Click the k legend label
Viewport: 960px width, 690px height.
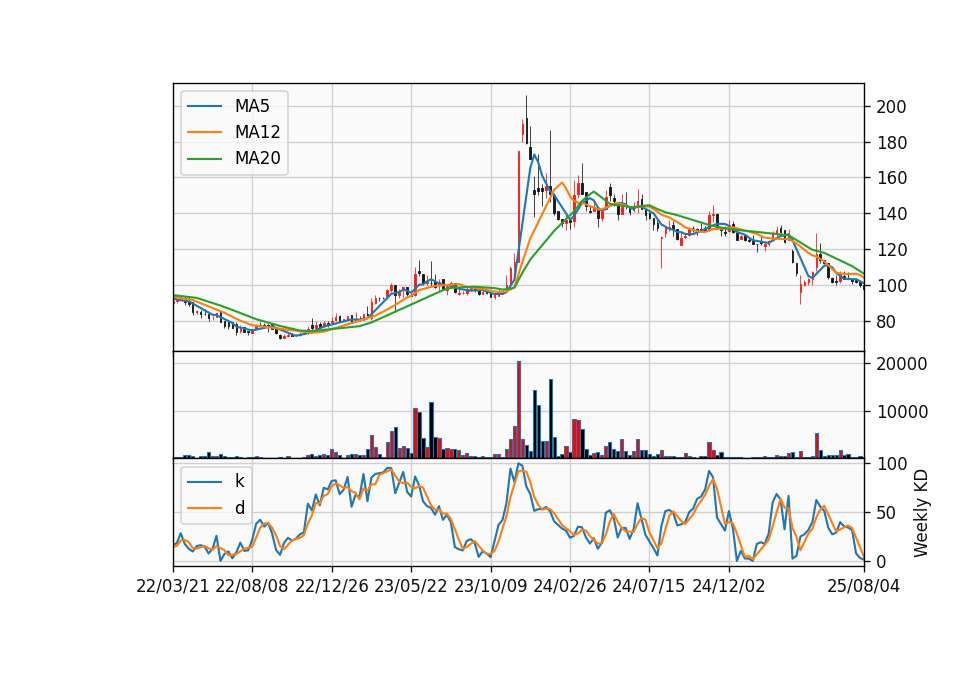239,481
